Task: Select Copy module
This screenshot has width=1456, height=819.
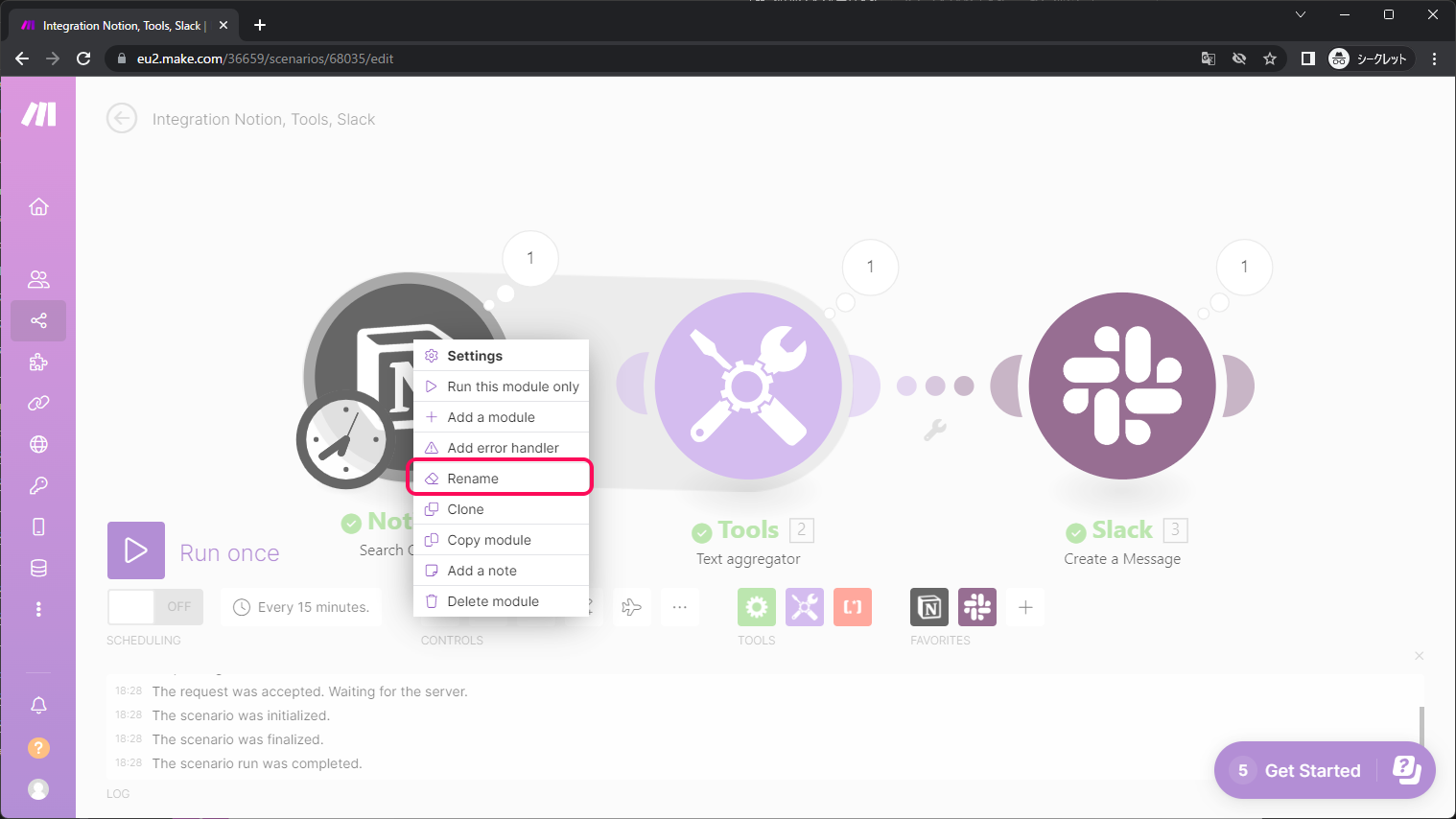Action: (x=501, y=540)
